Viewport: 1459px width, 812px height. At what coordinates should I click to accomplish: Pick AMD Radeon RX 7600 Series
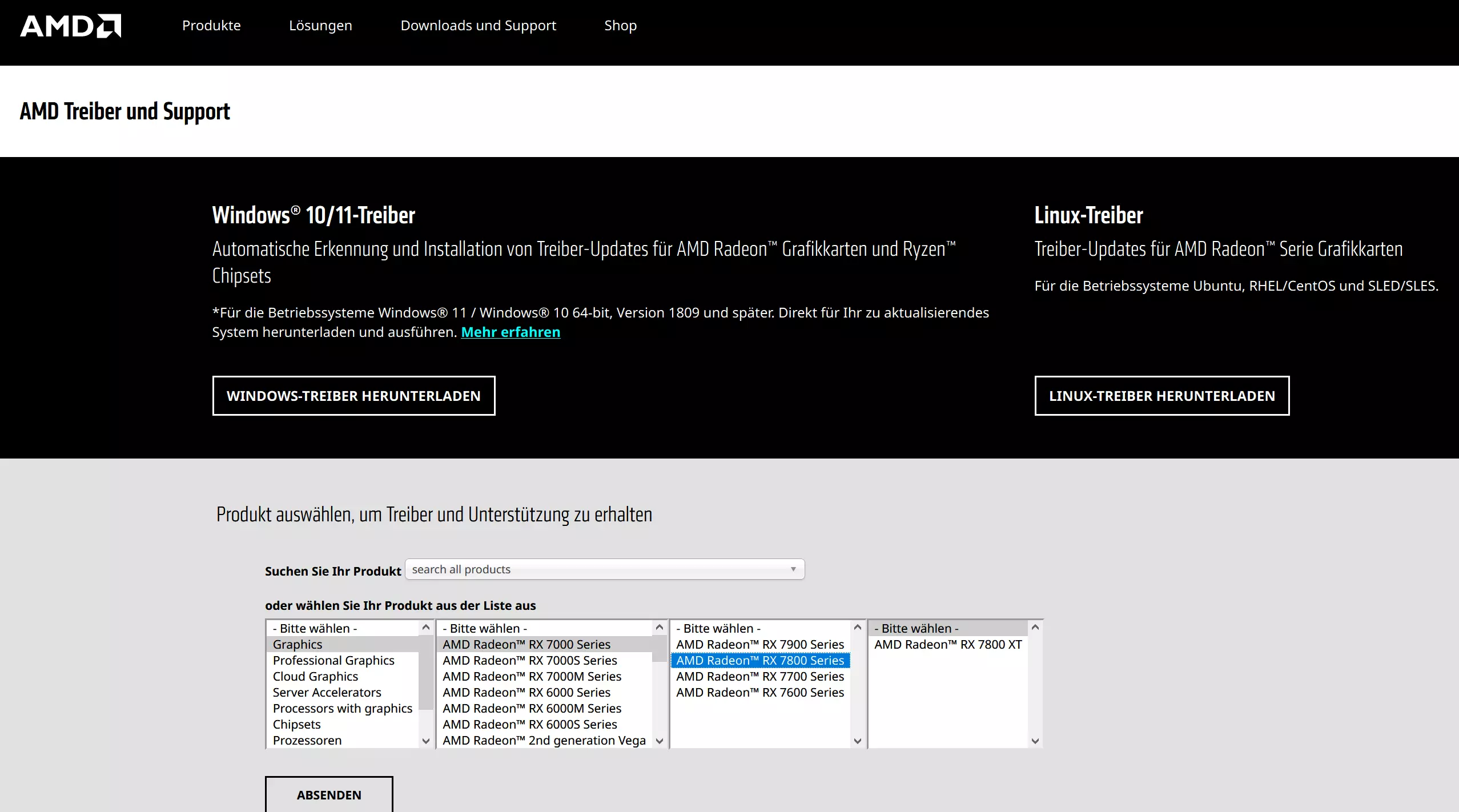[x=761, y=692]
